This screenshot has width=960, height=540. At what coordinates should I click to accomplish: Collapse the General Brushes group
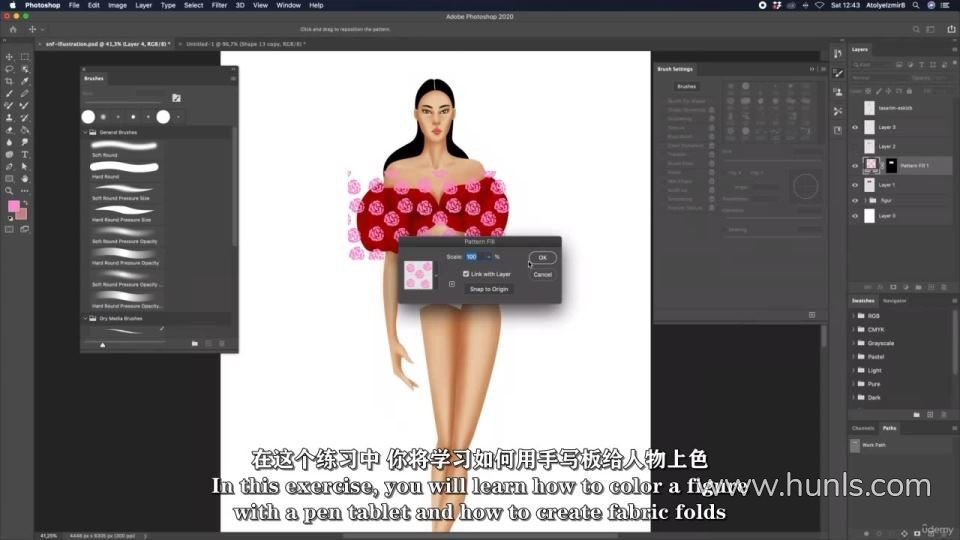tap(85, 132)
